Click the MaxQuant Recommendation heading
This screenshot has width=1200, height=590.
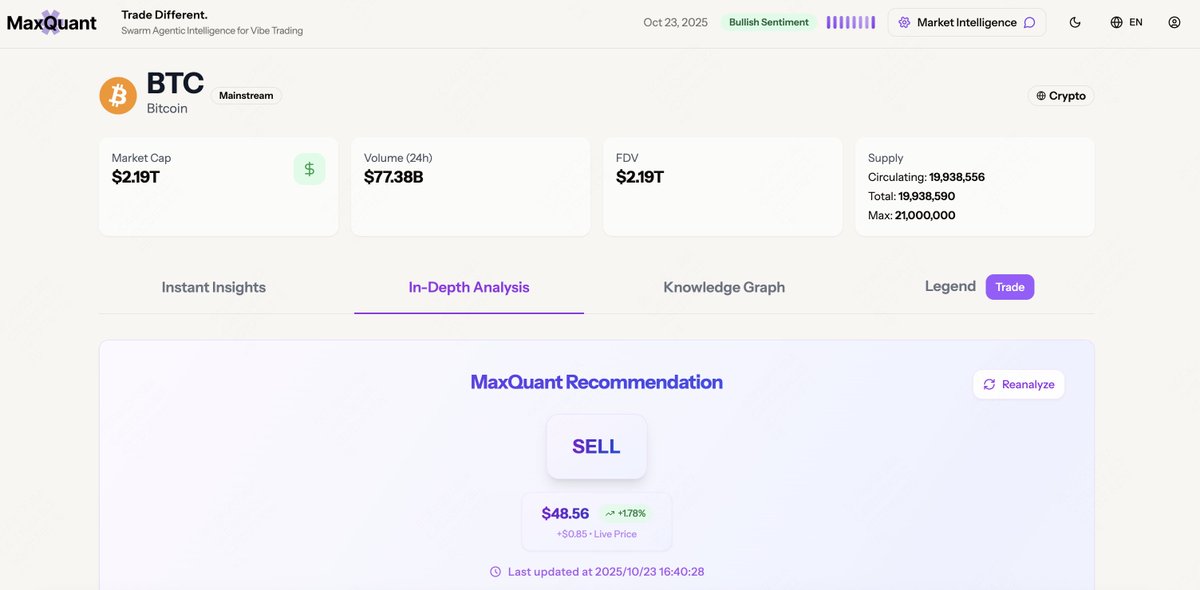point(596,382)
